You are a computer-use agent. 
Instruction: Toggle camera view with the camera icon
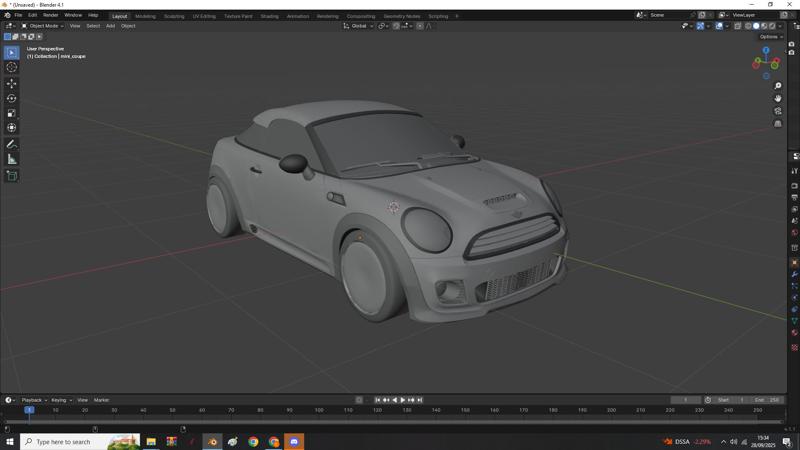point(778,111)
